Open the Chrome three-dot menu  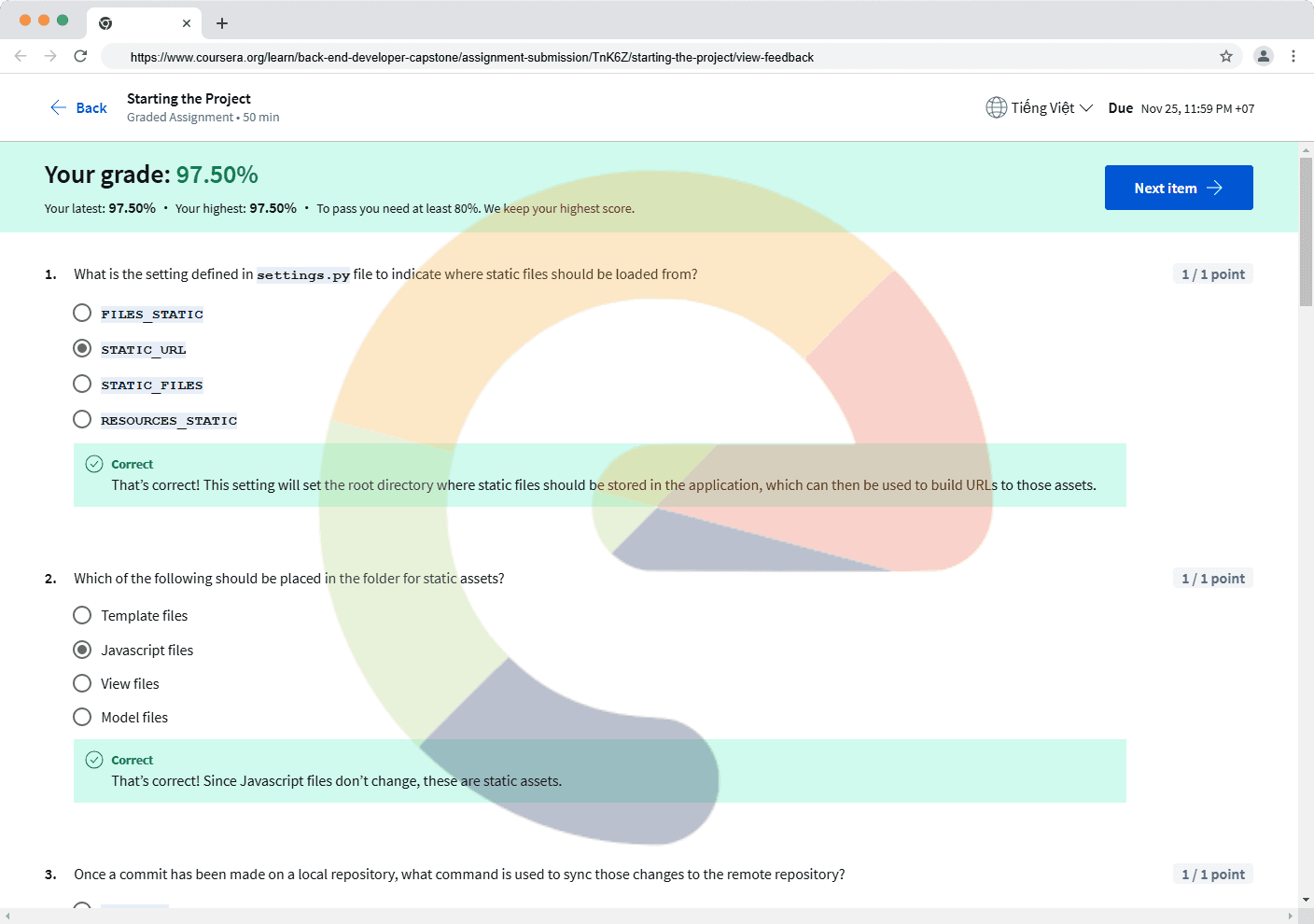(1293, 56)
